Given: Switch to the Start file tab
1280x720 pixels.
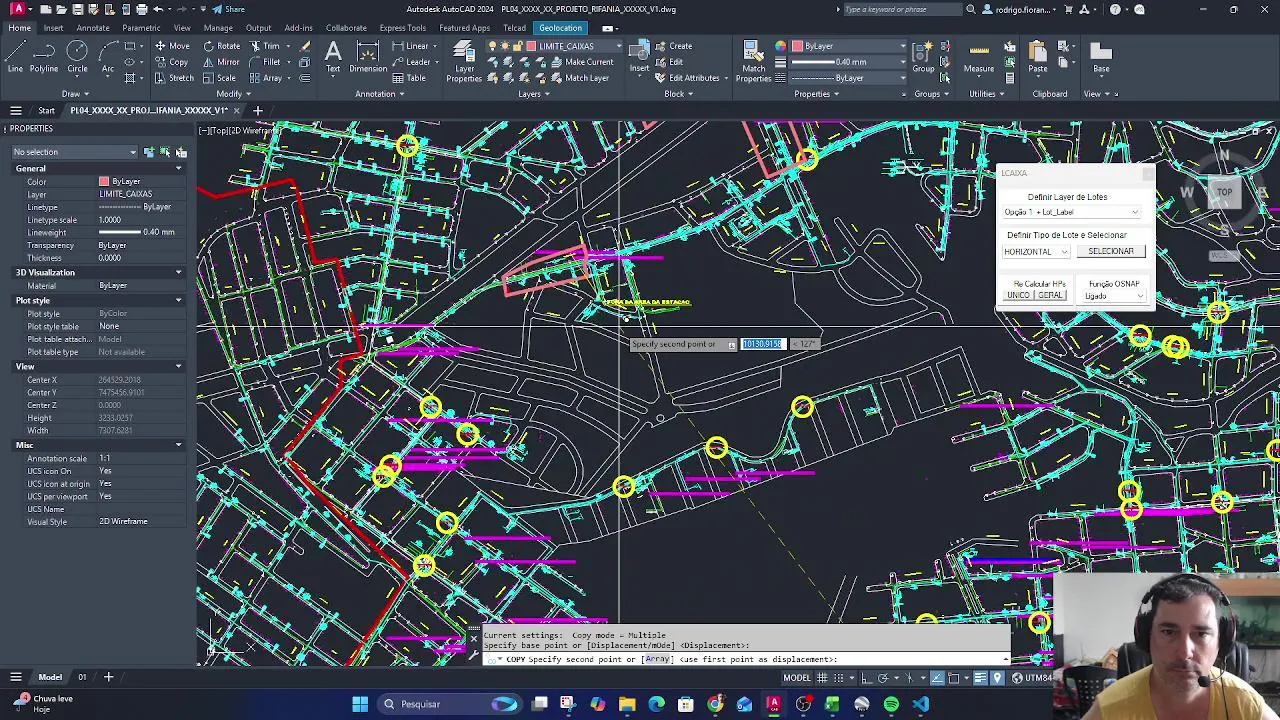Looking at the screenshot, I should point(46,111).
